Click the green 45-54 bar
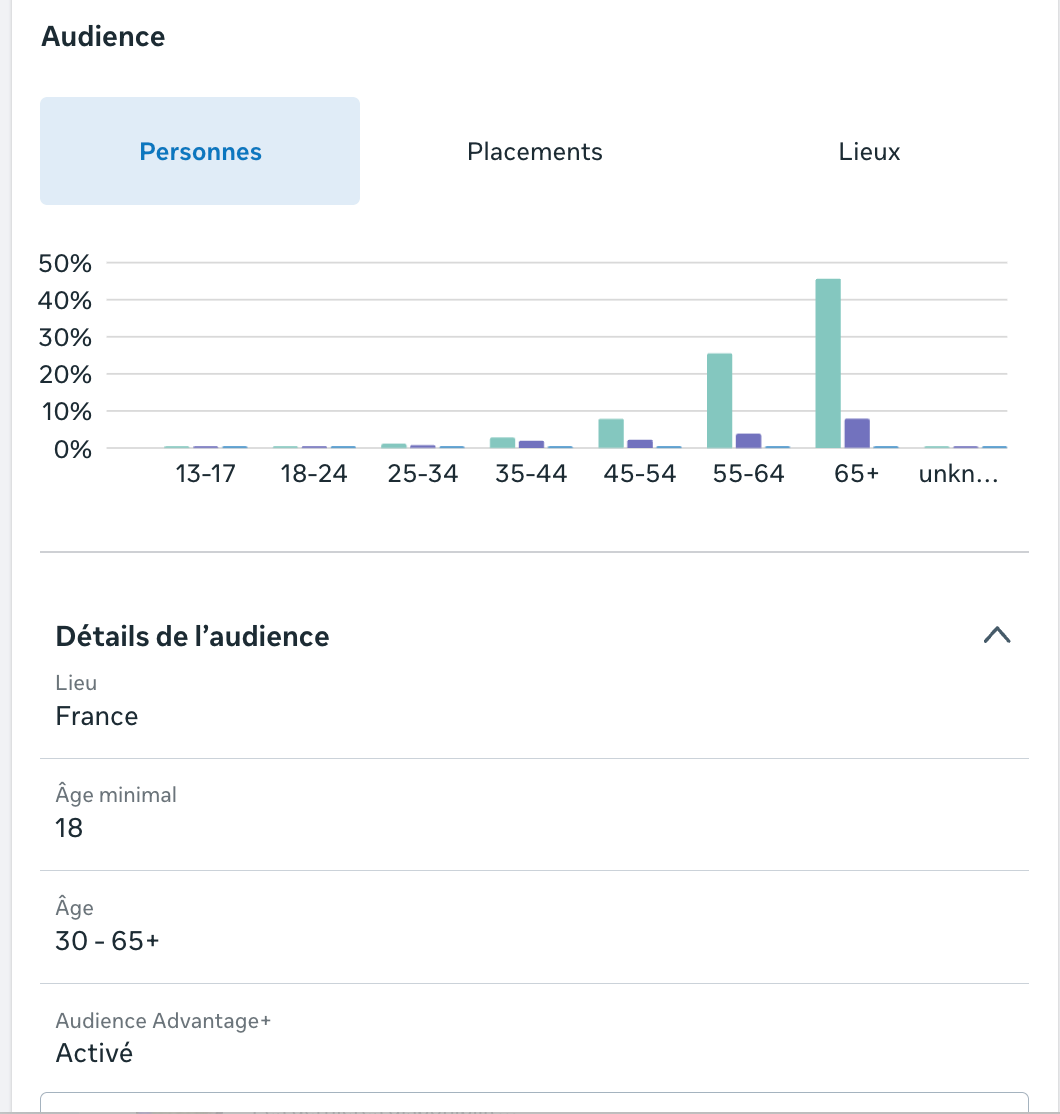The height and width of the screenshot is (1114, 1060). [x=611, y=433]
